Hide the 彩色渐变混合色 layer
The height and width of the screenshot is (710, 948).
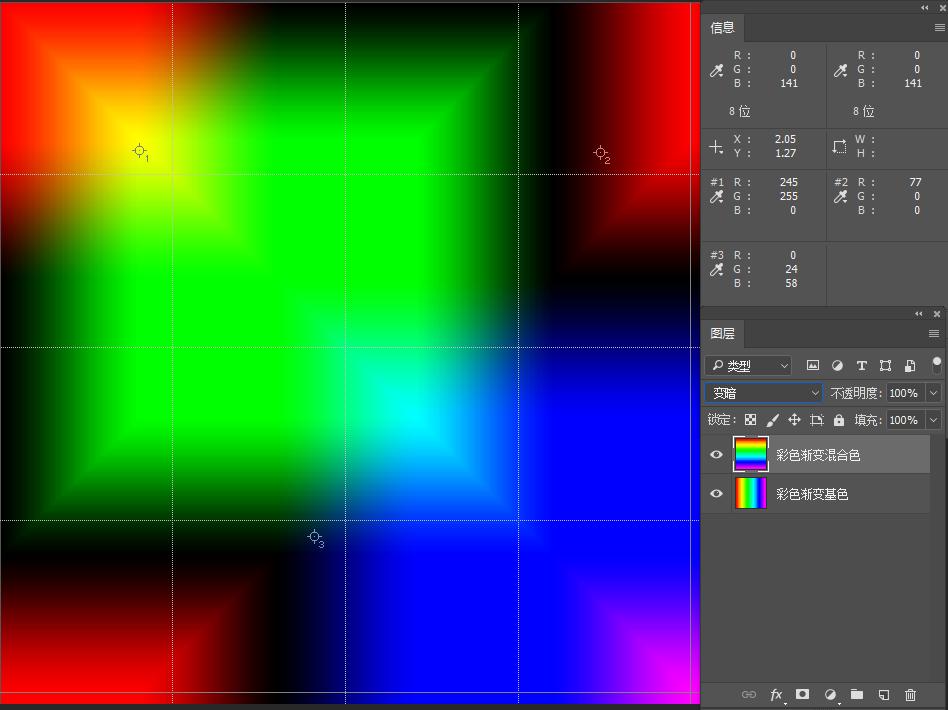tap(716, 455)
